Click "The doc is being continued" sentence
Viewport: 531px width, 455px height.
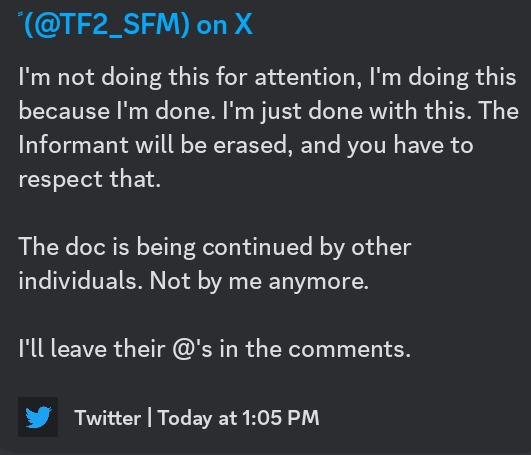[x=165, y=247]
